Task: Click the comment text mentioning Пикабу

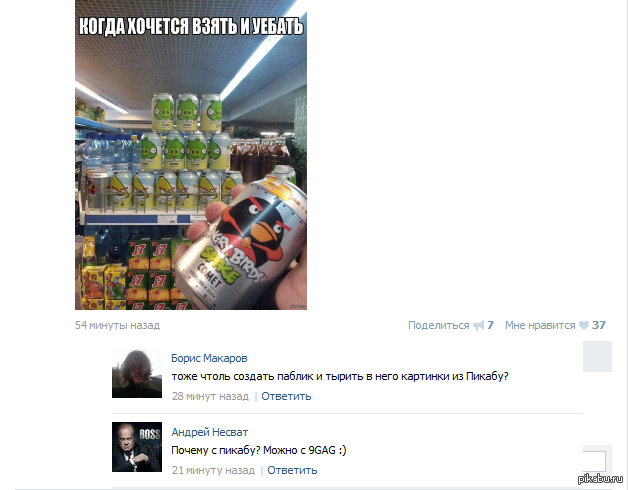Action: [x=340, y=377]
